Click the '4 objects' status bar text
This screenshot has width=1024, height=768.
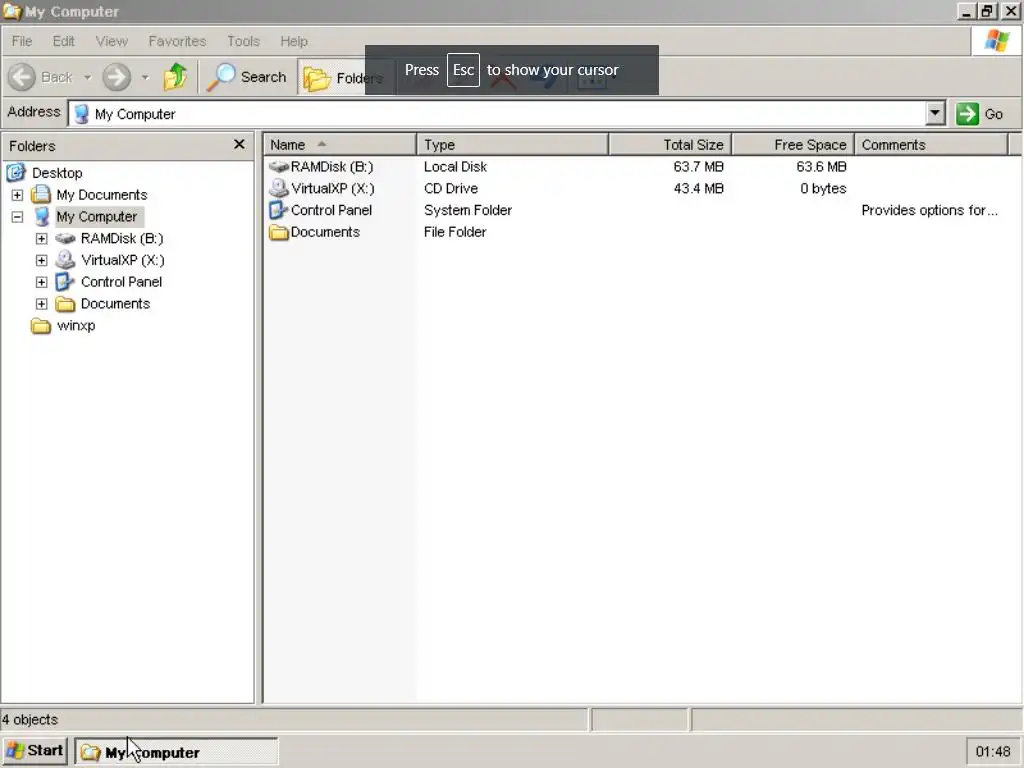tap(30, 720)
